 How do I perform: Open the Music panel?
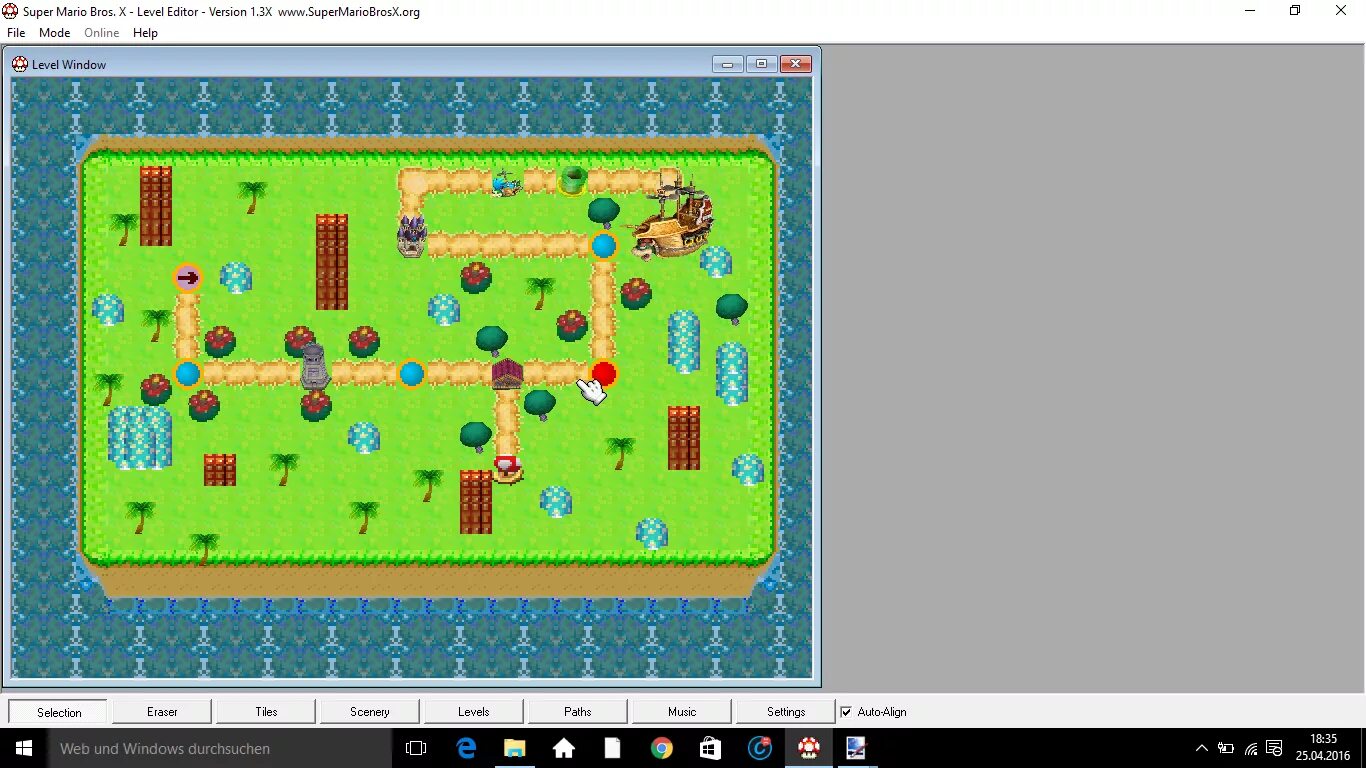click(x=682, y=712)
